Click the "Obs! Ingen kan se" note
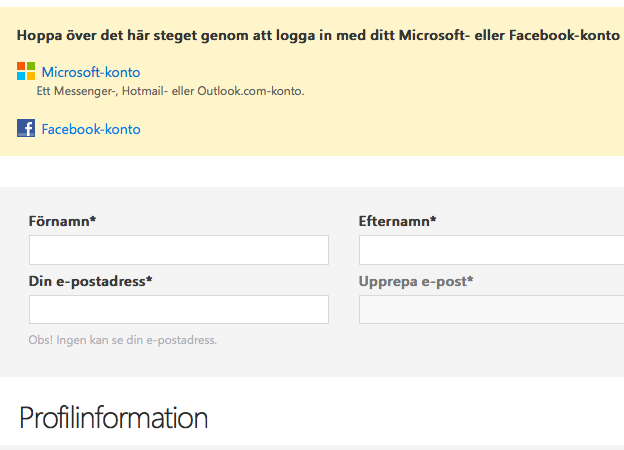The height and width of the screenshot is (450, 624). coord(123,340)
